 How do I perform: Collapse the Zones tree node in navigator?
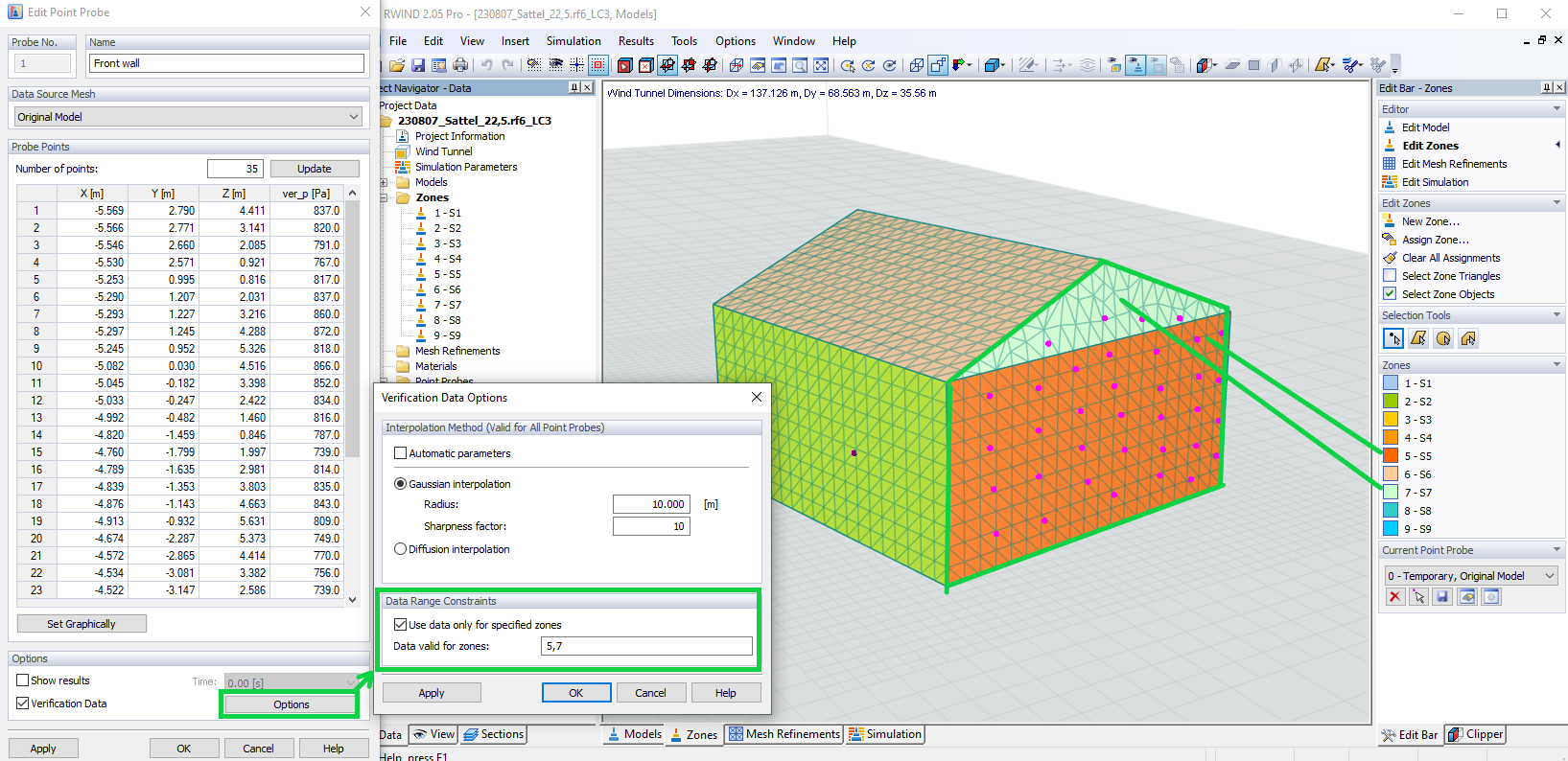(x=385, y=198)
